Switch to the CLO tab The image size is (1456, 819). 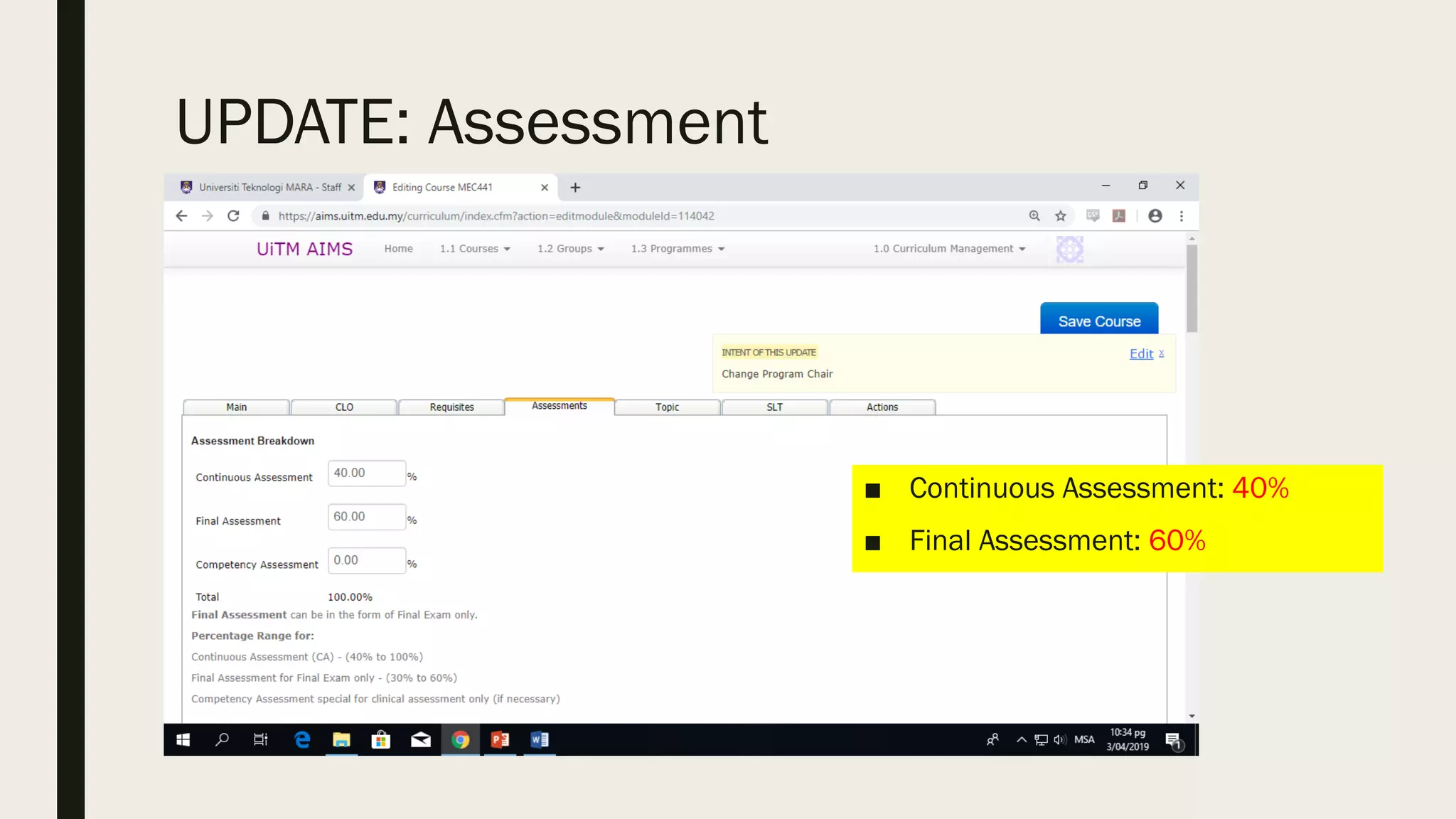[x=344, y=407]
